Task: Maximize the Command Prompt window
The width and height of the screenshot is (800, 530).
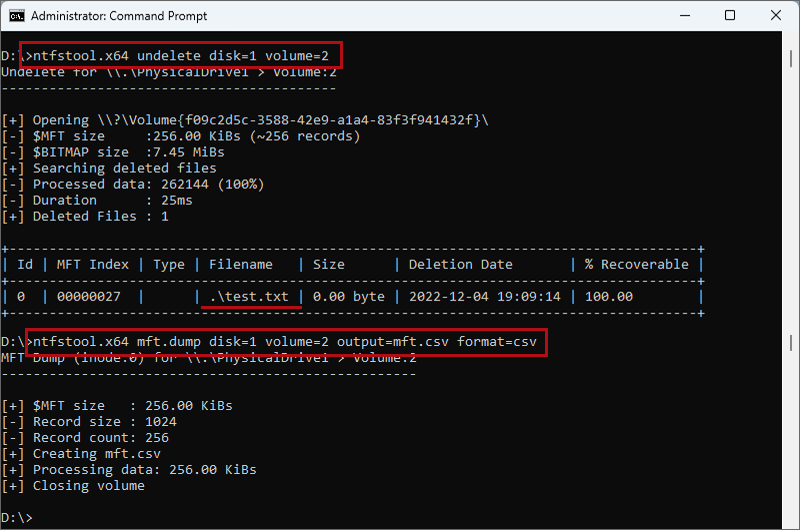Action: click(730, 16)
